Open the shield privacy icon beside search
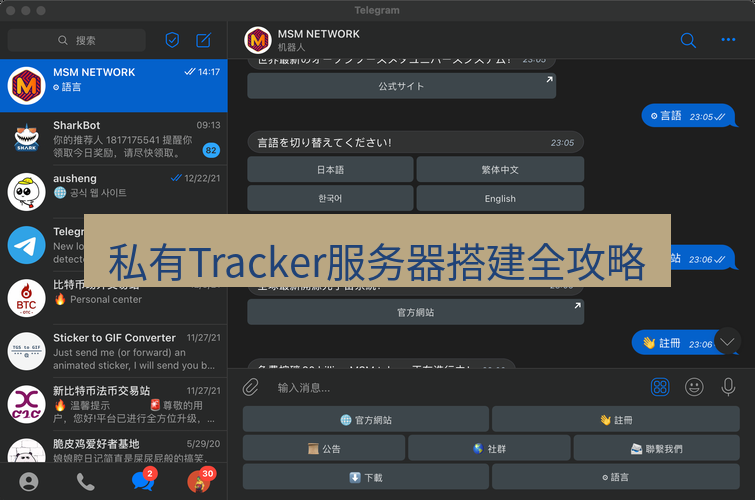This screenshot has height=500, width=755. click(x=172, y=40)
